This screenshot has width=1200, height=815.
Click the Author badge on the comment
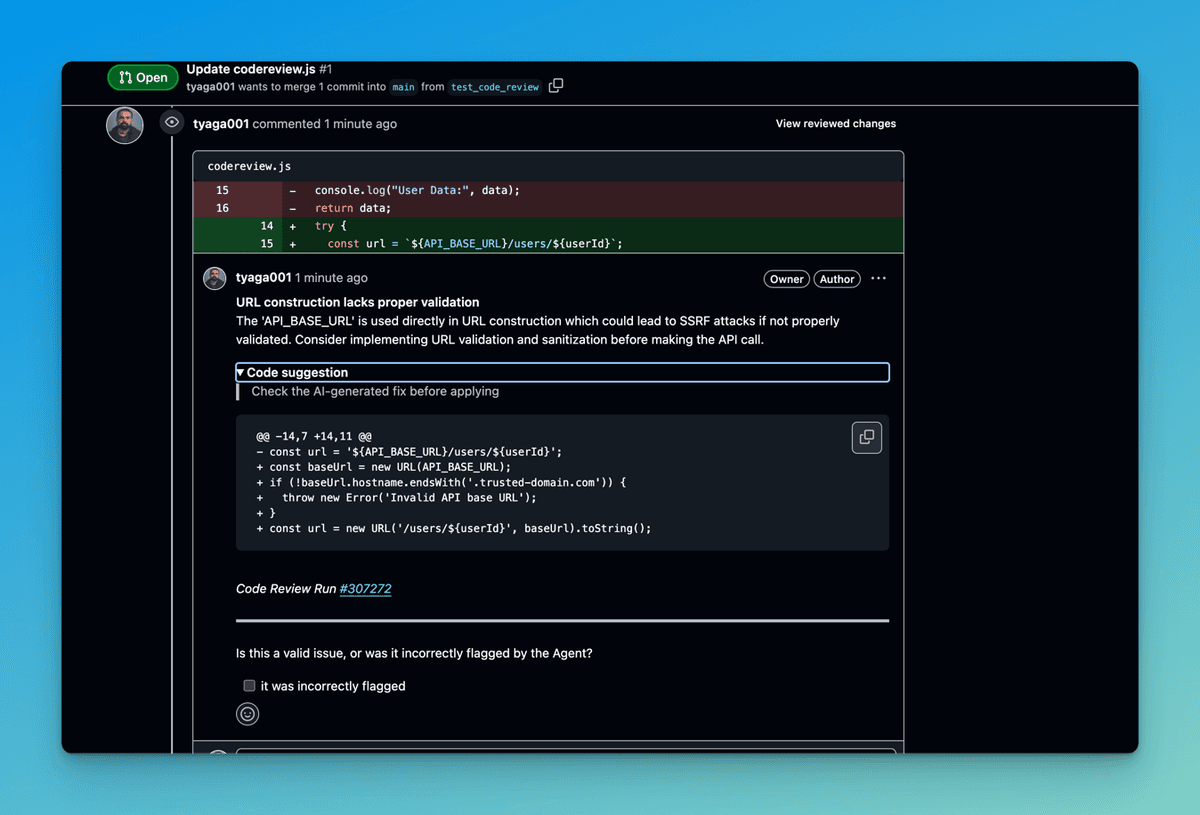pyautogui.click(x=836, y=278)
